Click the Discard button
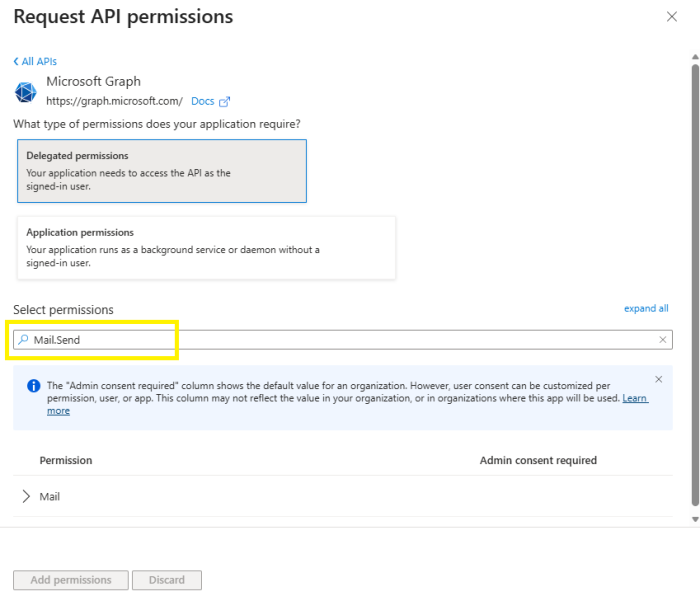 [168, 580]
